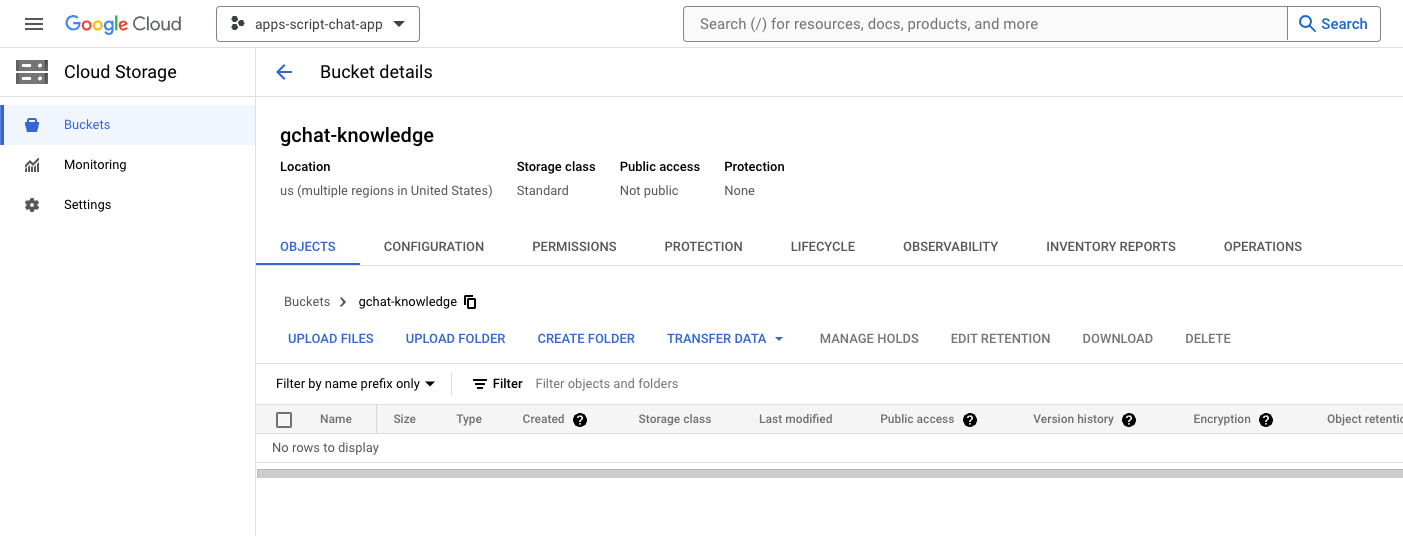Open Settings in the sidebar

coord(87,205)
